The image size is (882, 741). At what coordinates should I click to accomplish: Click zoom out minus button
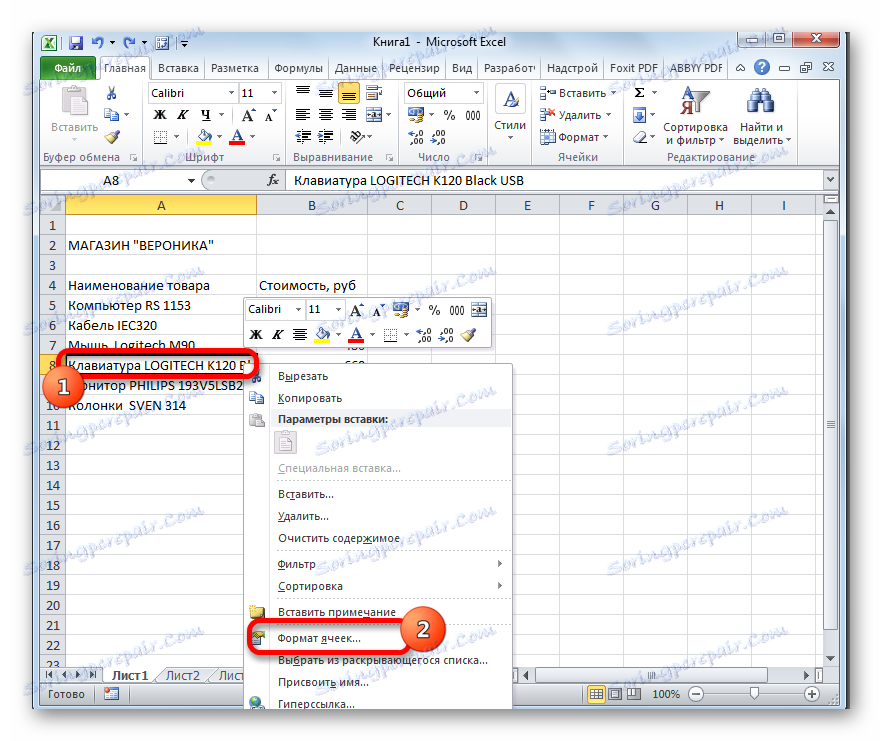click(x=695, y=694)
